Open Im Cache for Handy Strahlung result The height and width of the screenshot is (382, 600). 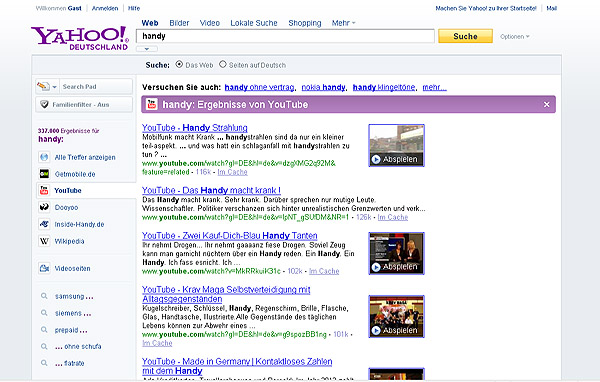[232, 172]
